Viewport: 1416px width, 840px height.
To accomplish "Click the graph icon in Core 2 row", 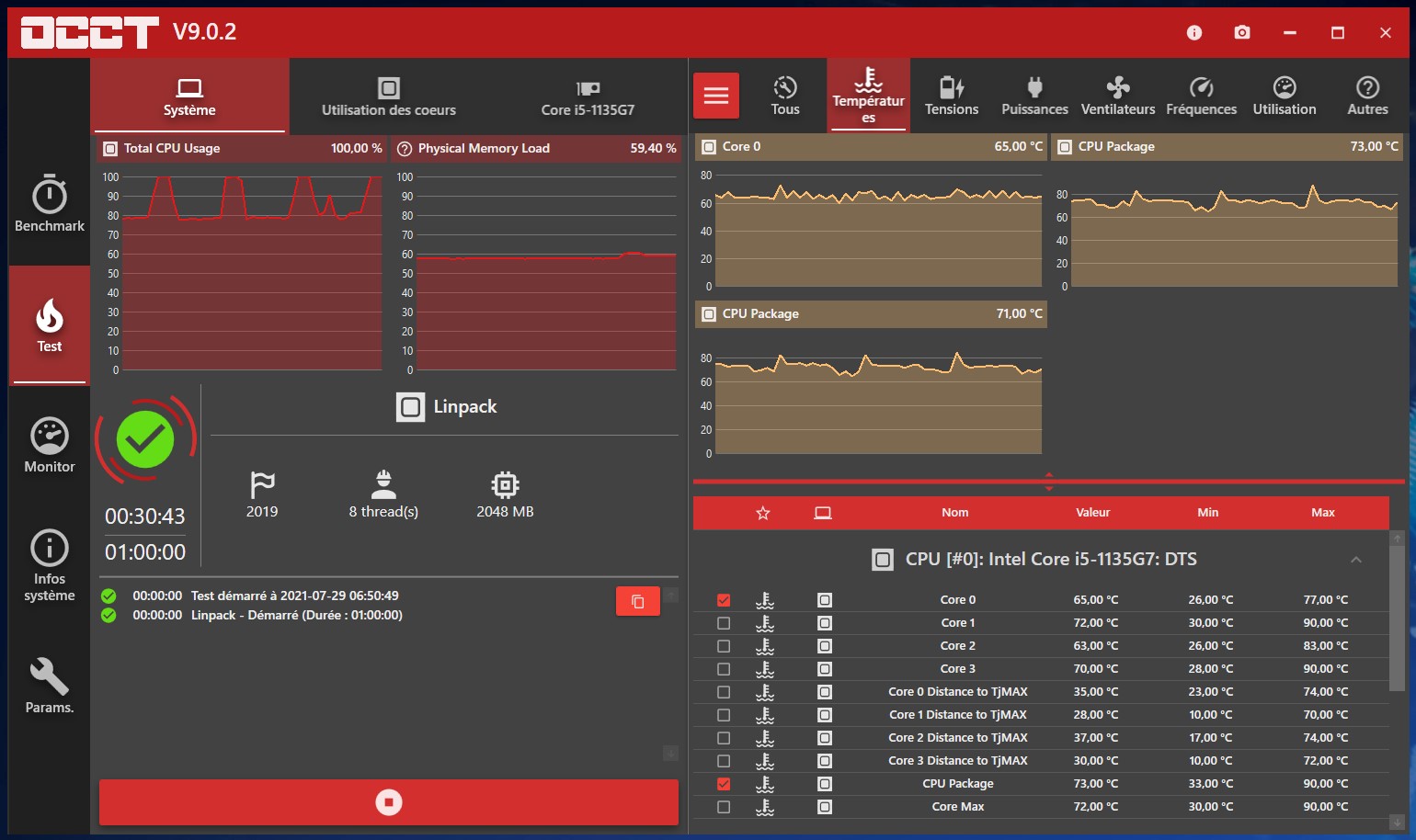I will (825, 646).
